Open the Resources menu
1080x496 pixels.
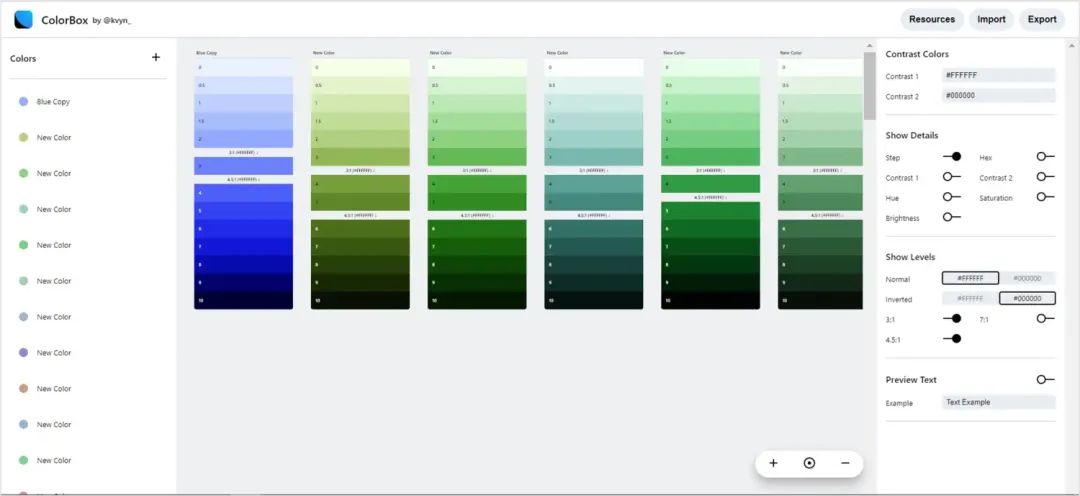point(932,19)
